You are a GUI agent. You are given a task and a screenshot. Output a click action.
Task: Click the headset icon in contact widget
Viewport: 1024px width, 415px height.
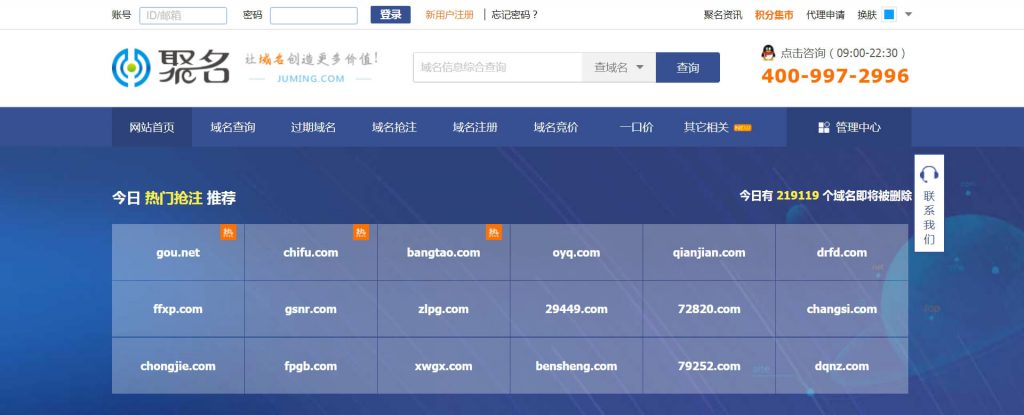coord(929,174)
